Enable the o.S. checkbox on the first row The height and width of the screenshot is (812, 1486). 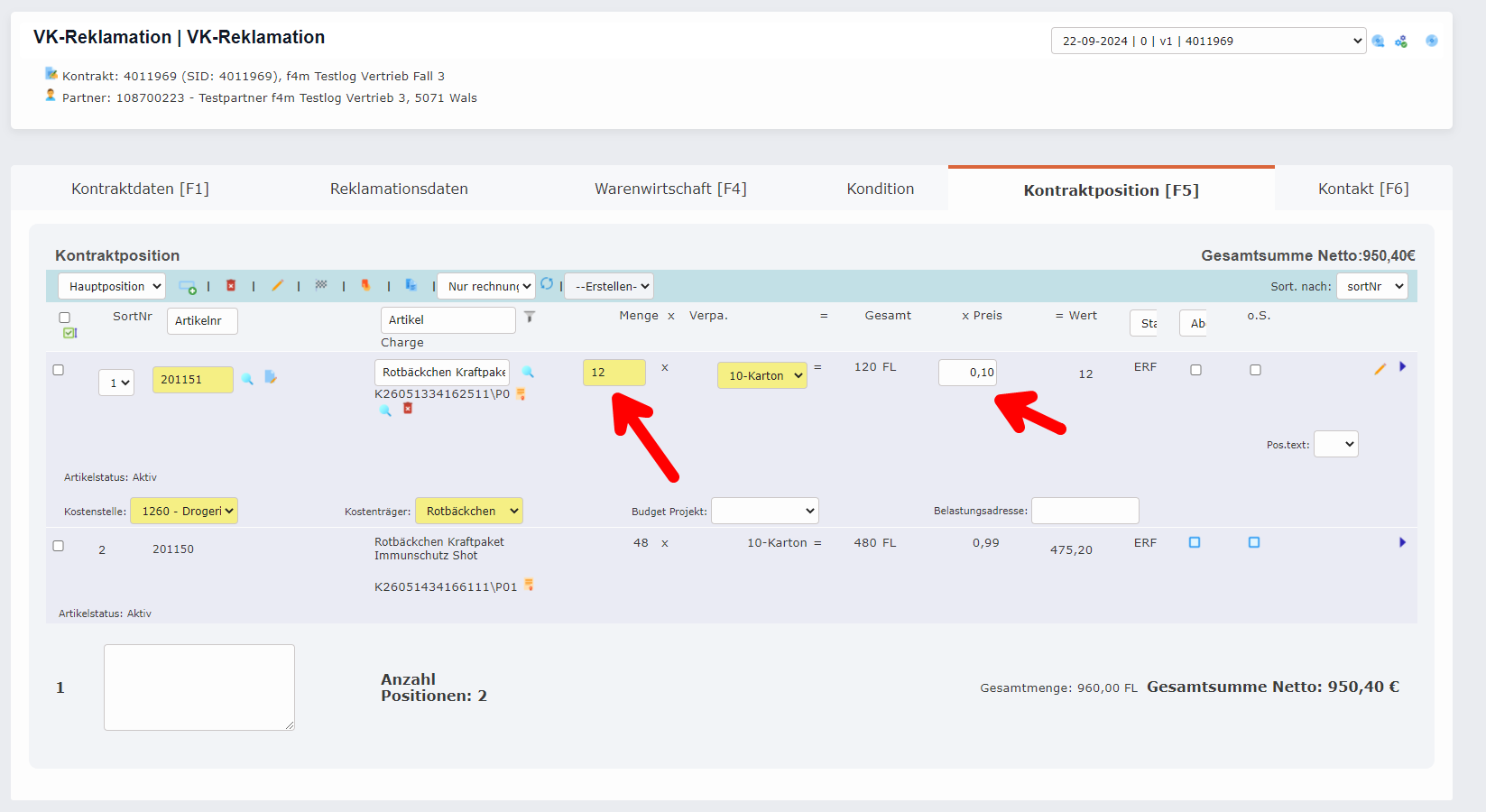1255,369
